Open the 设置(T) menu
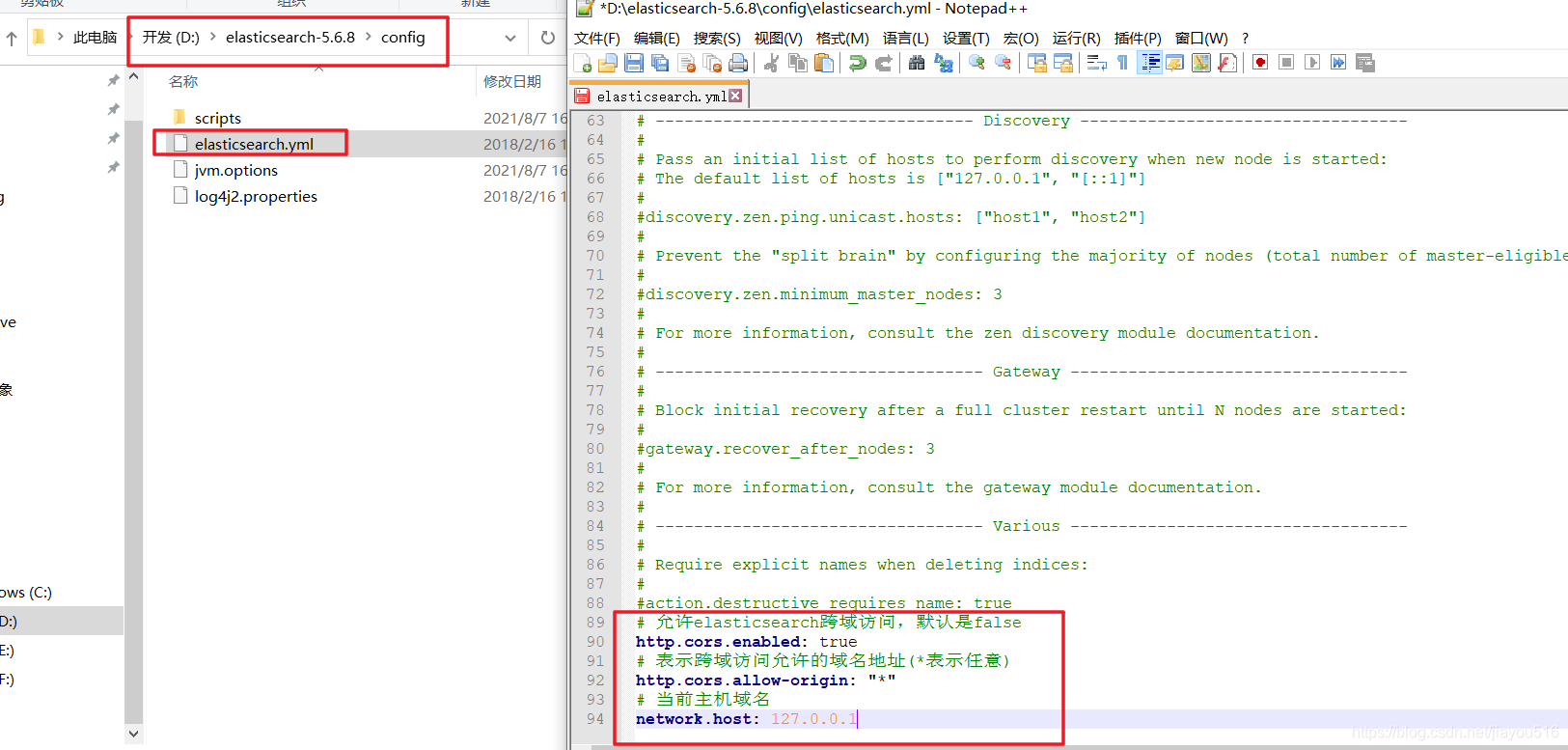1568x750 pixels. pos(966,38)
